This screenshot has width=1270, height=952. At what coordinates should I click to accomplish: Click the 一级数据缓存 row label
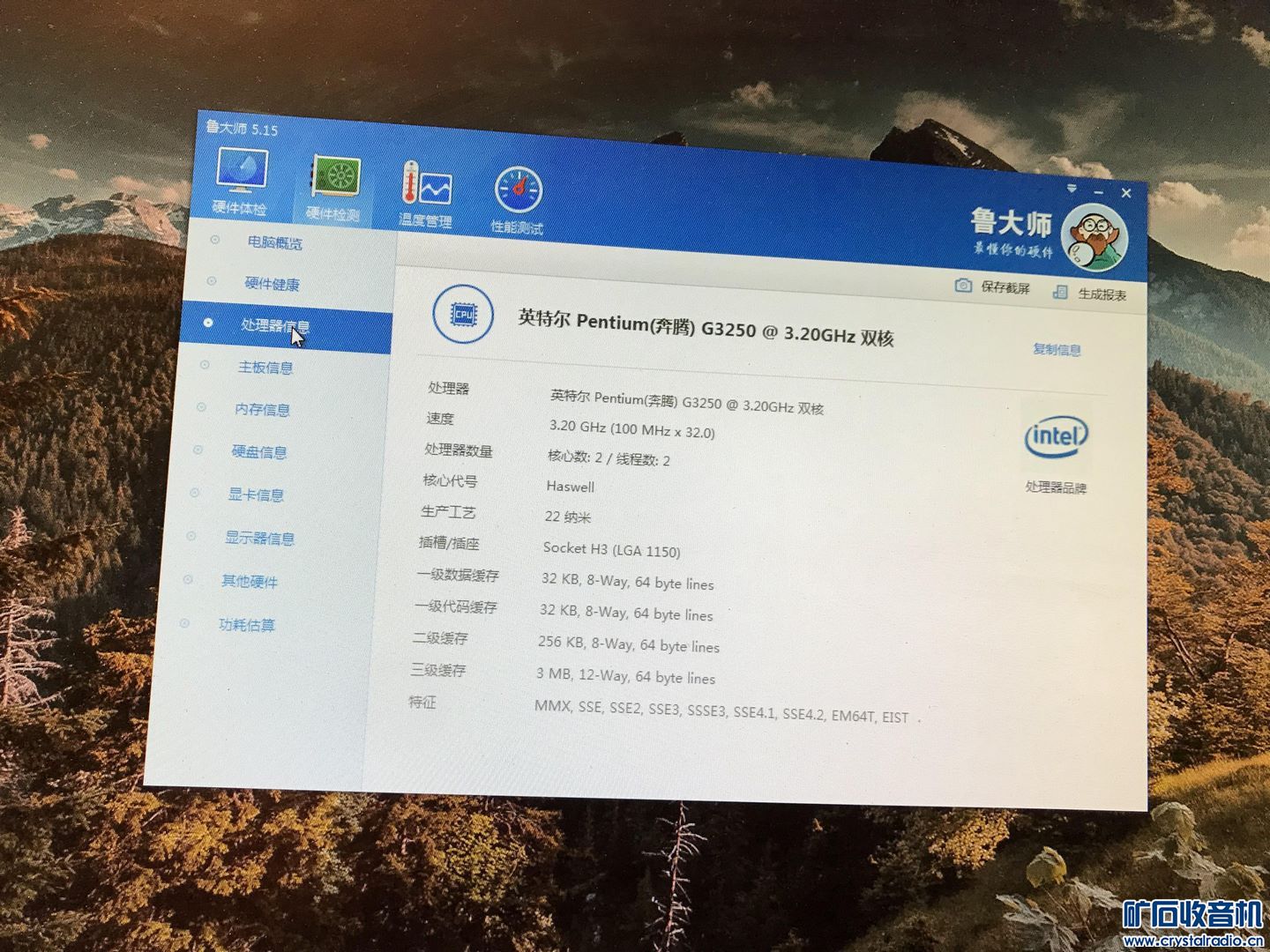point(459,576)
